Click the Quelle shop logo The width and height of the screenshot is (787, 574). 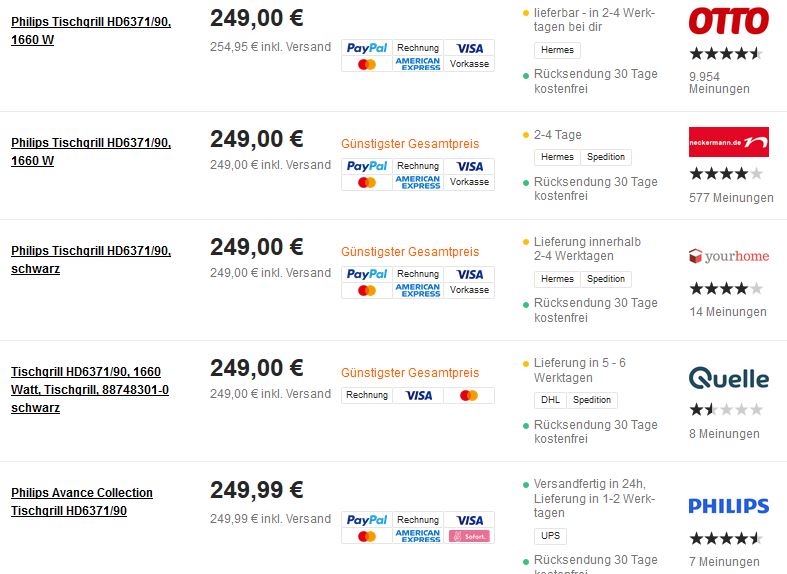tap(728, 378)
